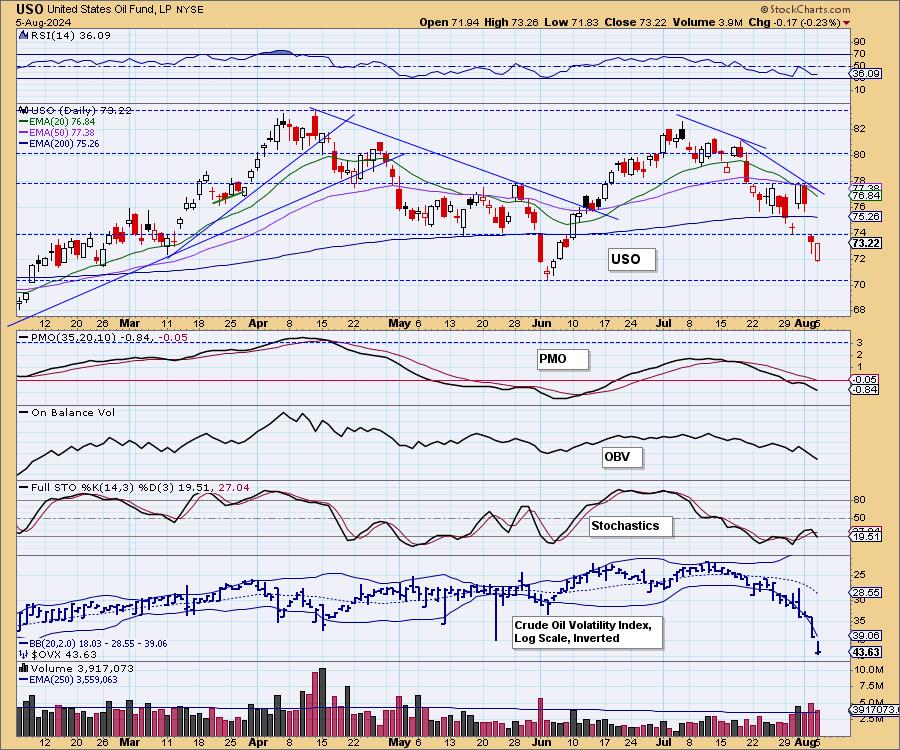Click the 76.84 price tag on right axis
Viewport: 900px width, 750px height.
click(x=866, y=196)
